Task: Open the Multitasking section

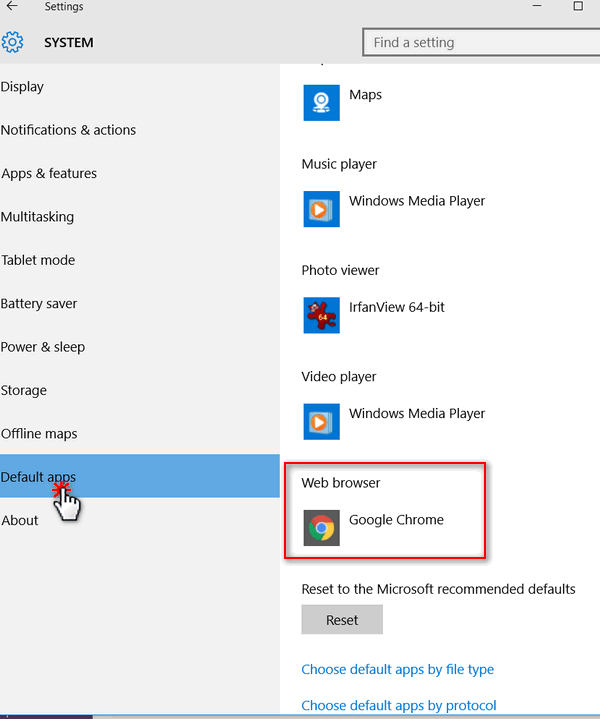Action: tap(37, 217)
